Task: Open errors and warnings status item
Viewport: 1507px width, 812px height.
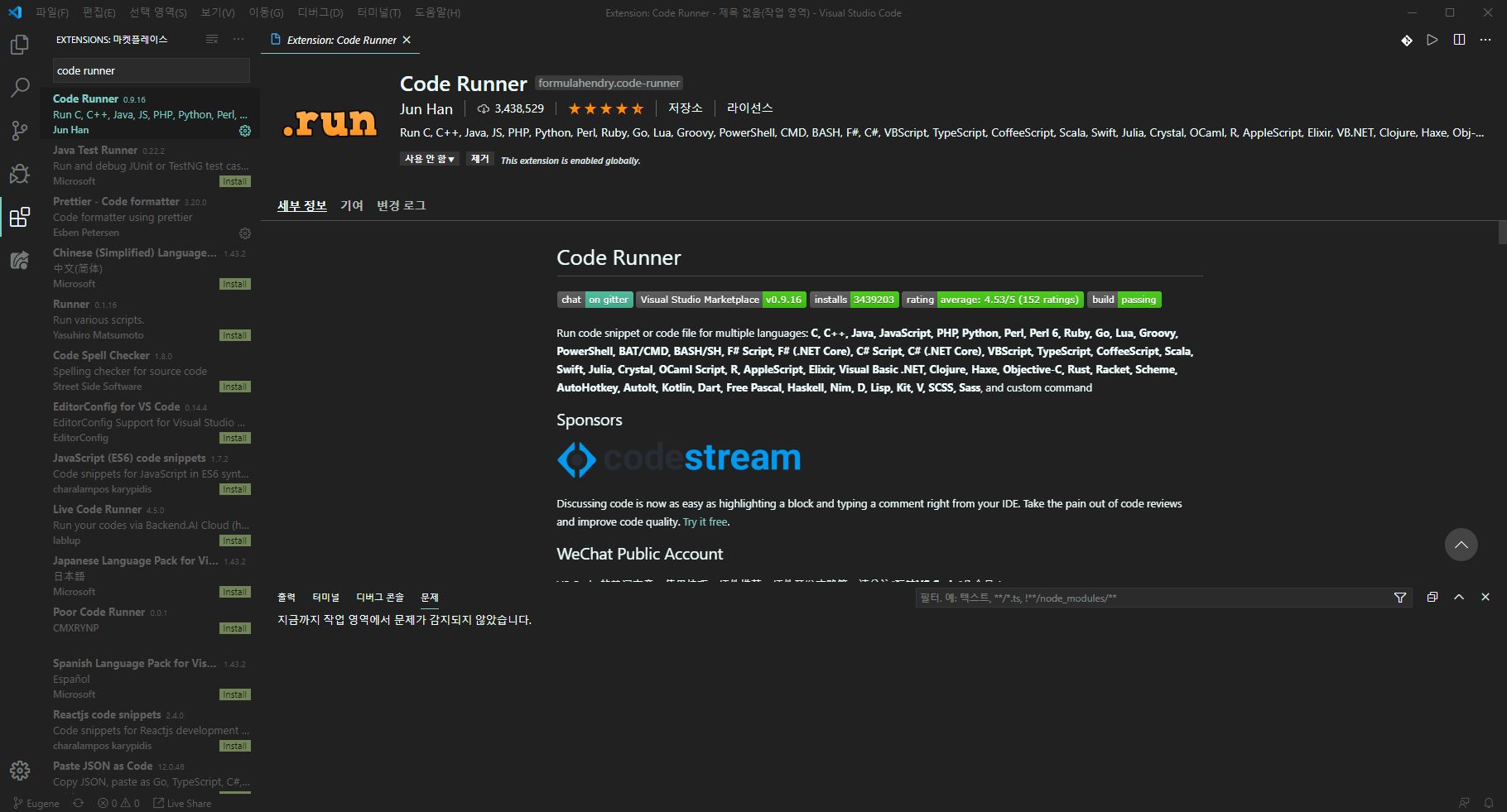Action: [118, 803]
